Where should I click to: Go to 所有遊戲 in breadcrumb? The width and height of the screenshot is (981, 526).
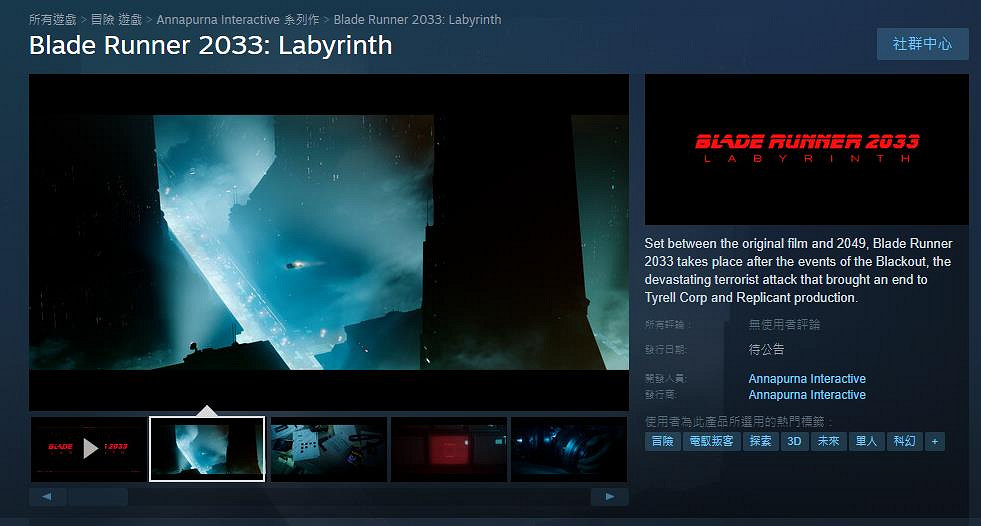pos(53,20)
